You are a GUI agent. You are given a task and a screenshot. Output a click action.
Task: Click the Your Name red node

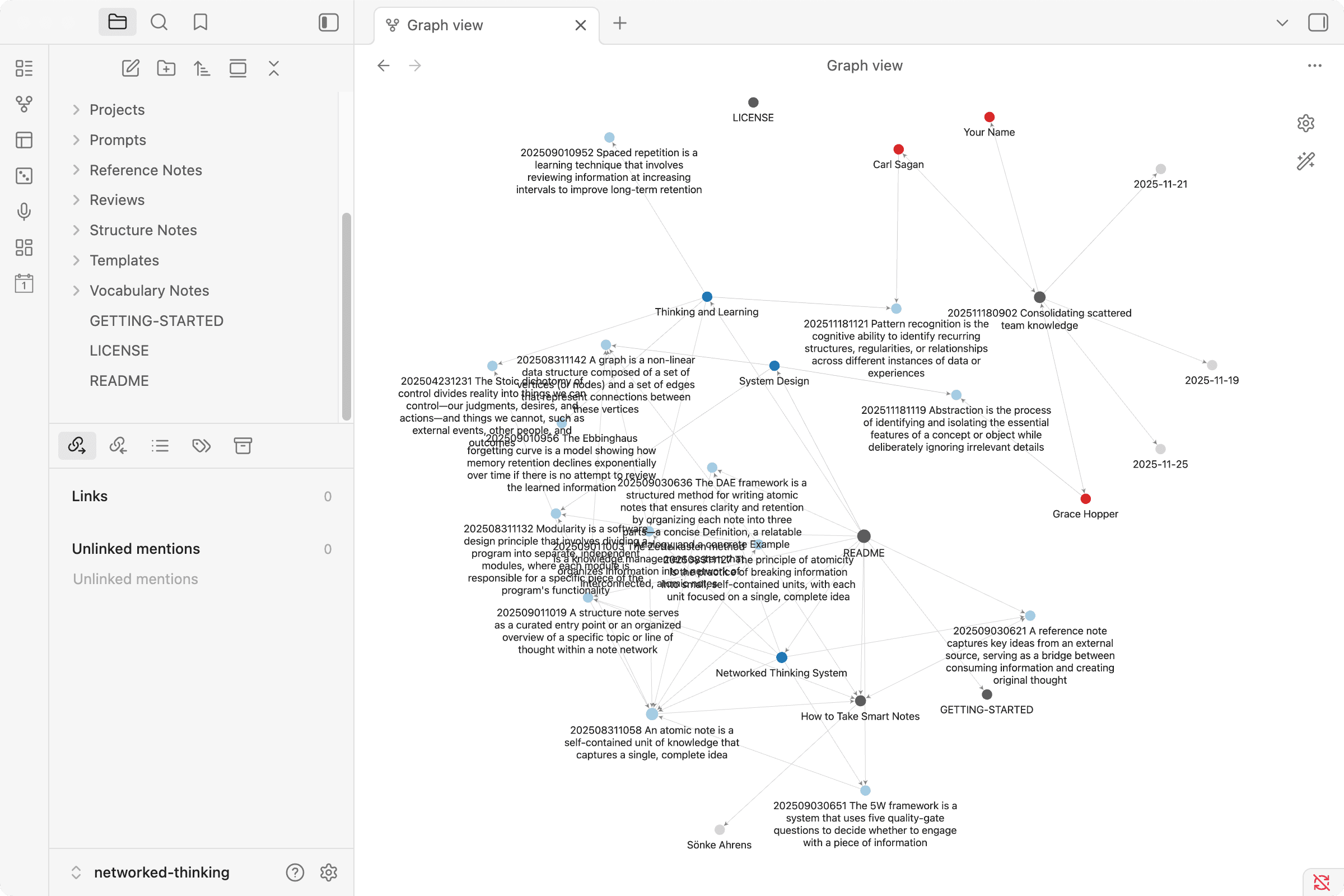pos(990,117)
